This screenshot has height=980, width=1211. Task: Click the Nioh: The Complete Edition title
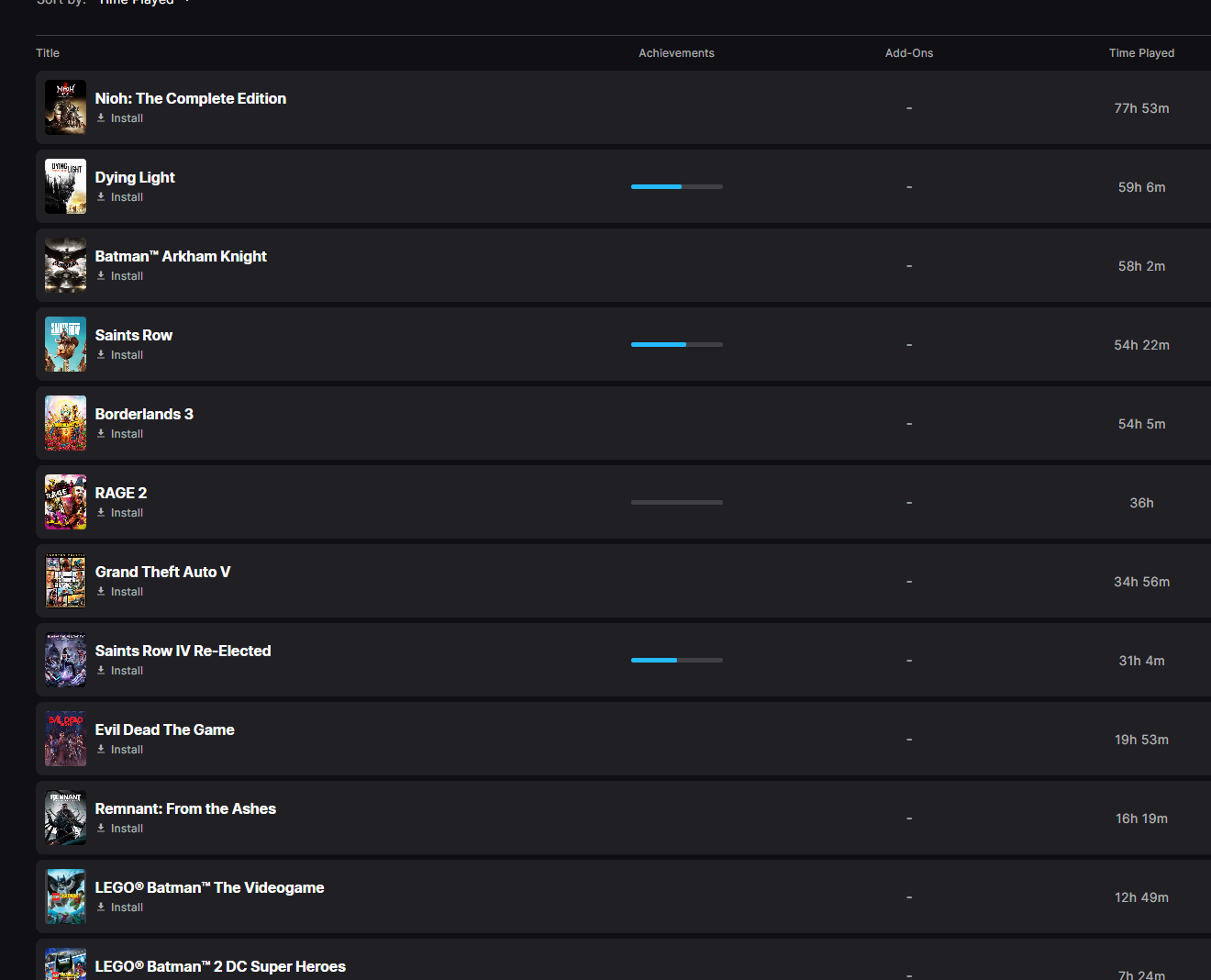click(x=191, y=98)
